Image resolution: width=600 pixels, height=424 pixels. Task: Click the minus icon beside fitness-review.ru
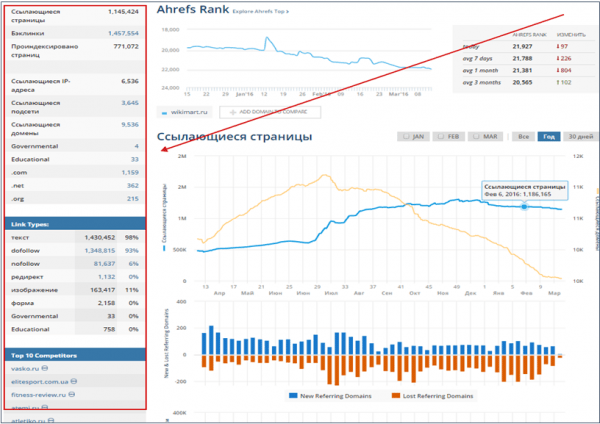[72, 394]
